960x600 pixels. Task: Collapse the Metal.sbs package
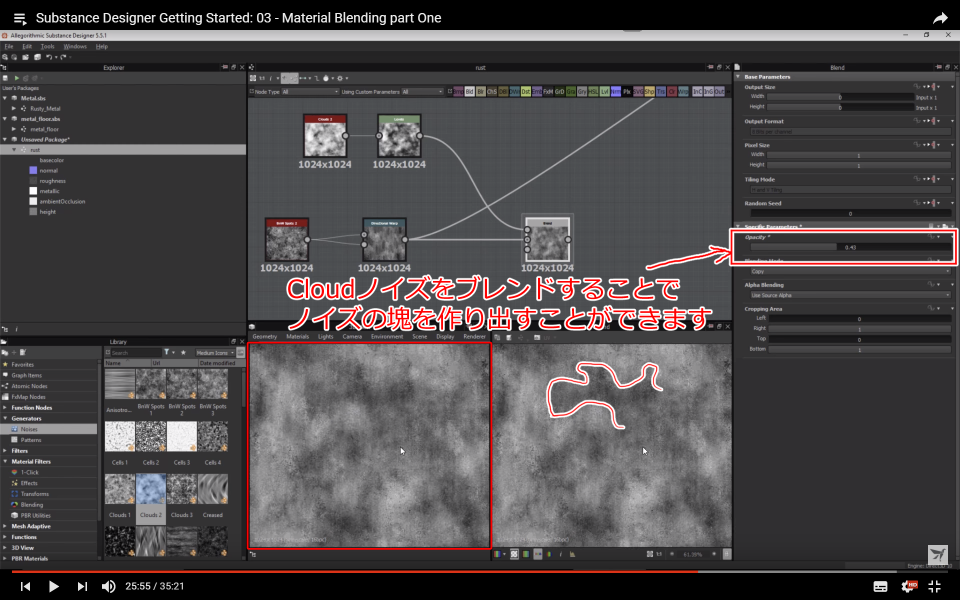[x=5, y=98]
